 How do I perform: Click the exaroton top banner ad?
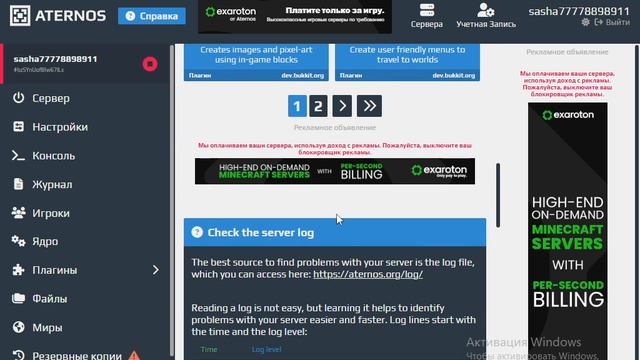(295, 17)
